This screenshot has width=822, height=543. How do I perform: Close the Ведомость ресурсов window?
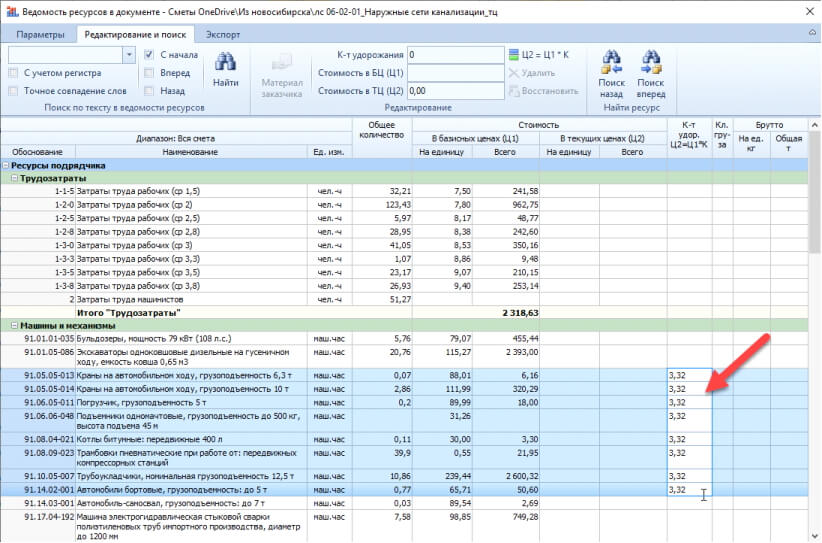[x=809, y=11]
